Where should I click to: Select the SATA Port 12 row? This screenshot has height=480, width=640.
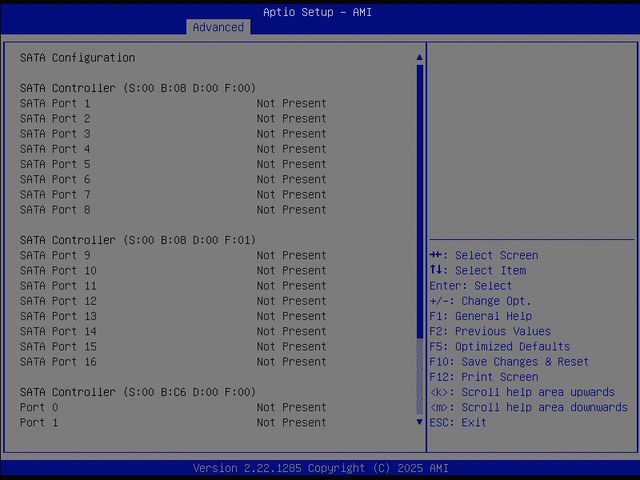(x=173, y=301)
